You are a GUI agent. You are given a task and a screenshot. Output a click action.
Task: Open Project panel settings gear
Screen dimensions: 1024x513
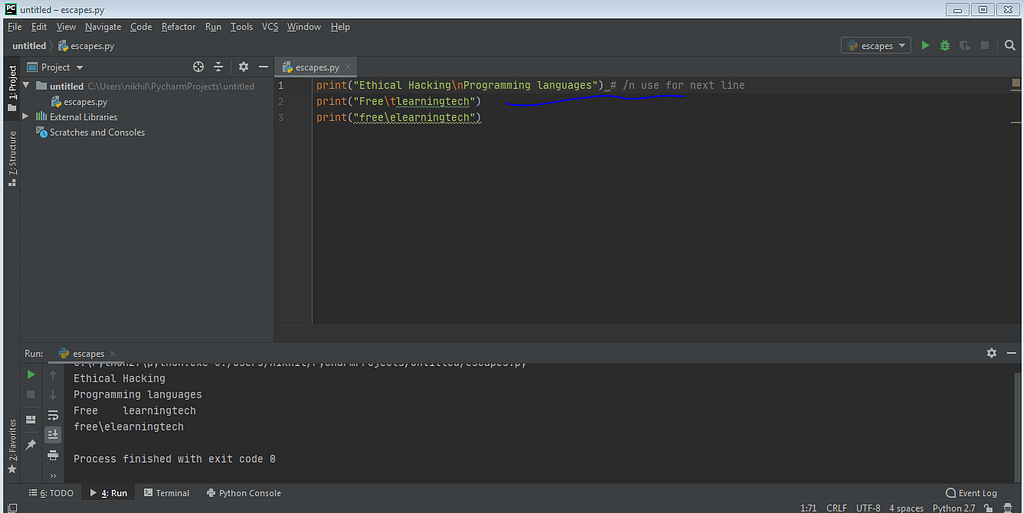[243, 67]
